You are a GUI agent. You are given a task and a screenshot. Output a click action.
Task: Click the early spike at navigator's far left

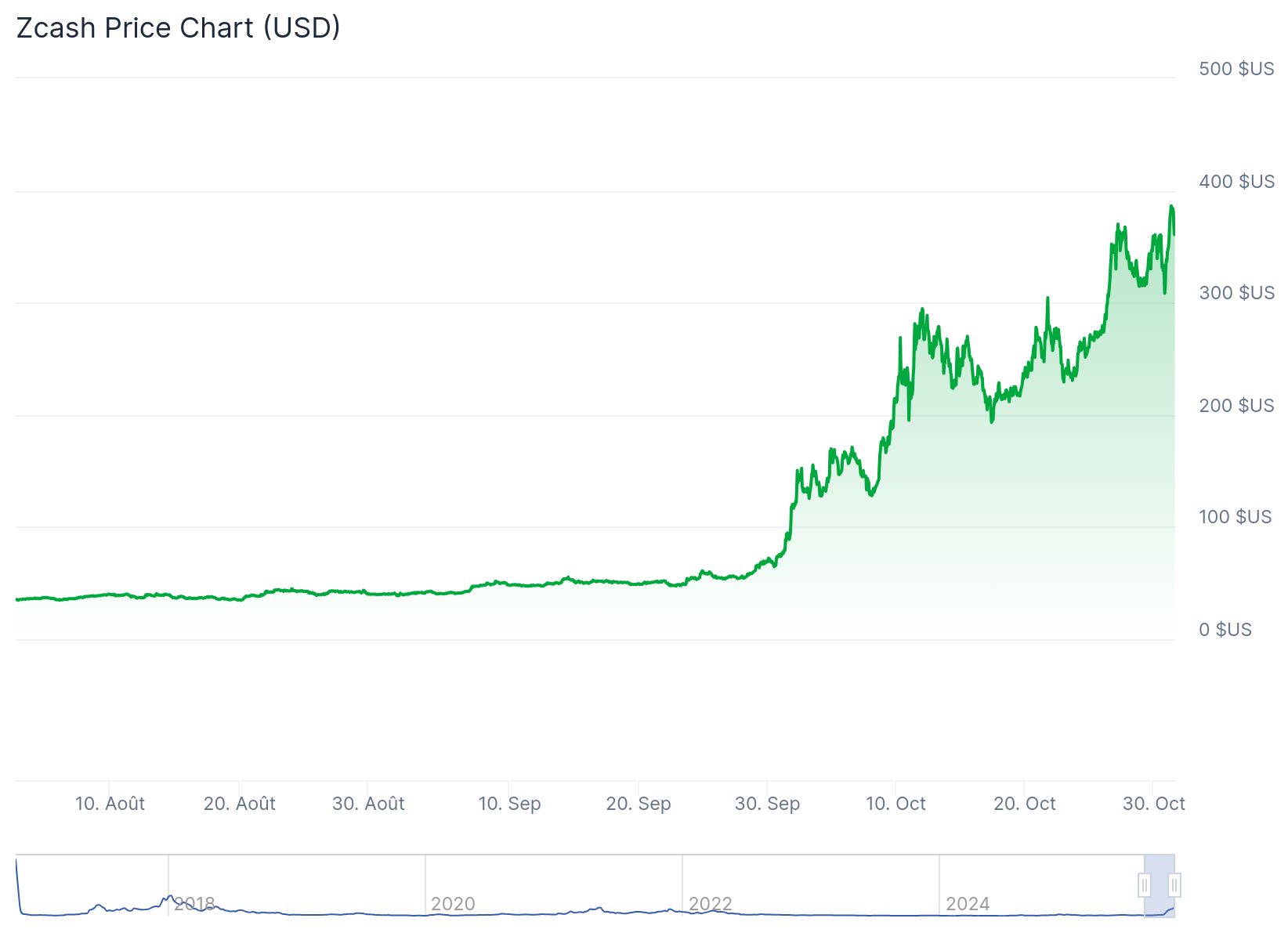pyautogui.click(x=16, y=863)
